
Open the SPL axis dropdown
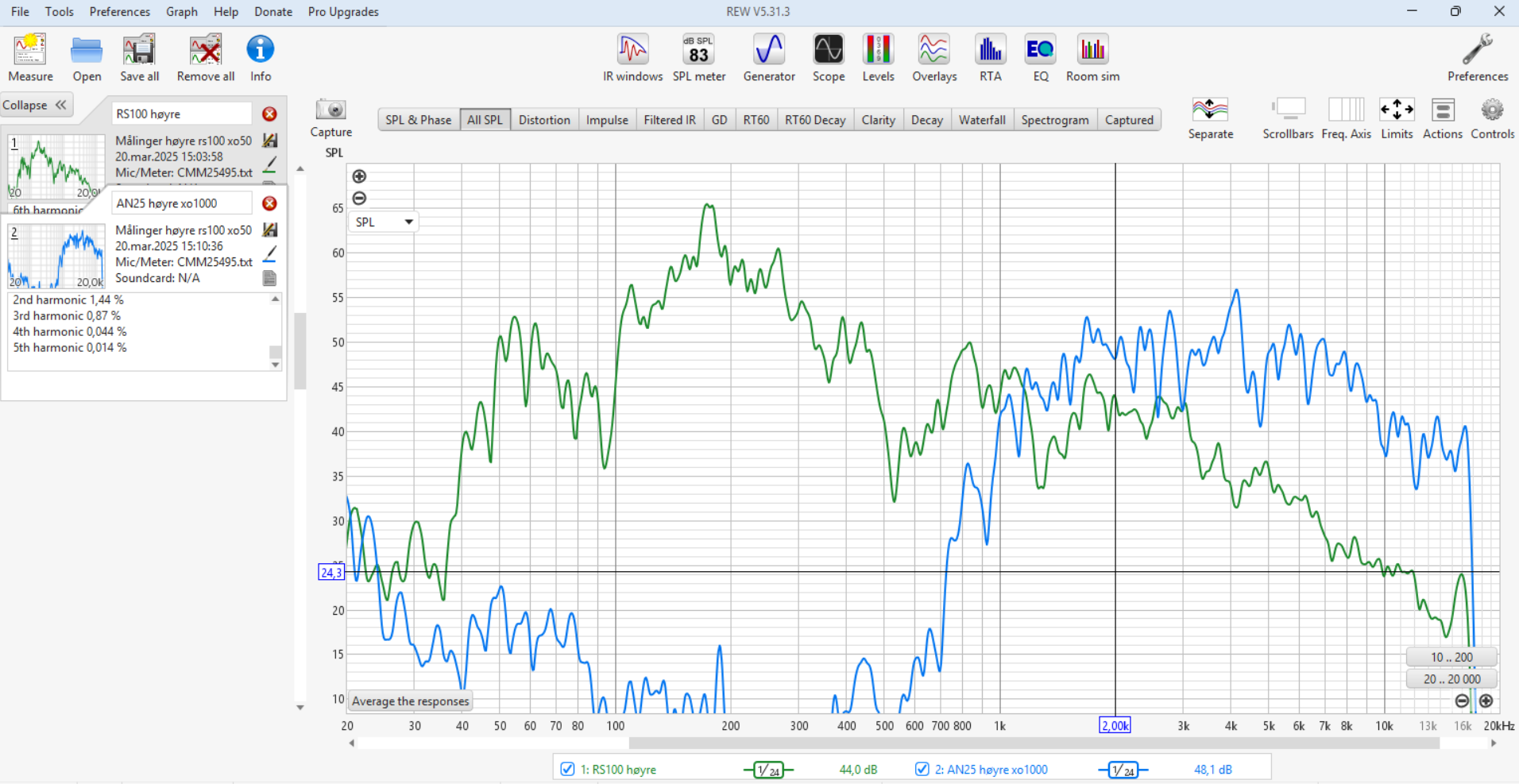pos(384,222)
